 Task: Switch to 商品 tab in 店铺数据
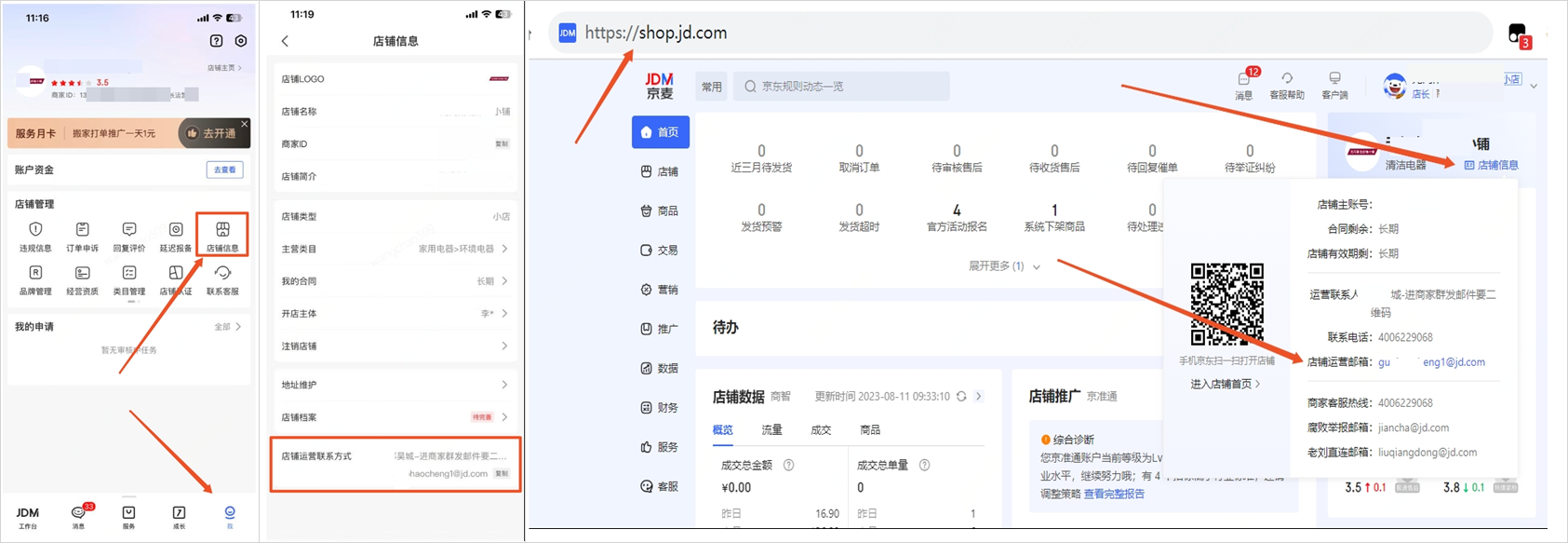(x=870, y=430)
